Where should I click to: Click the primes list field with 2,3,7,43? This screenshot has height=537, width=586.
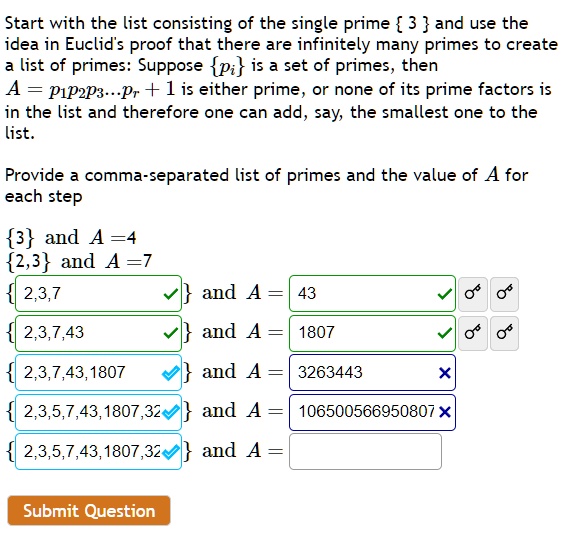[98, 333]
